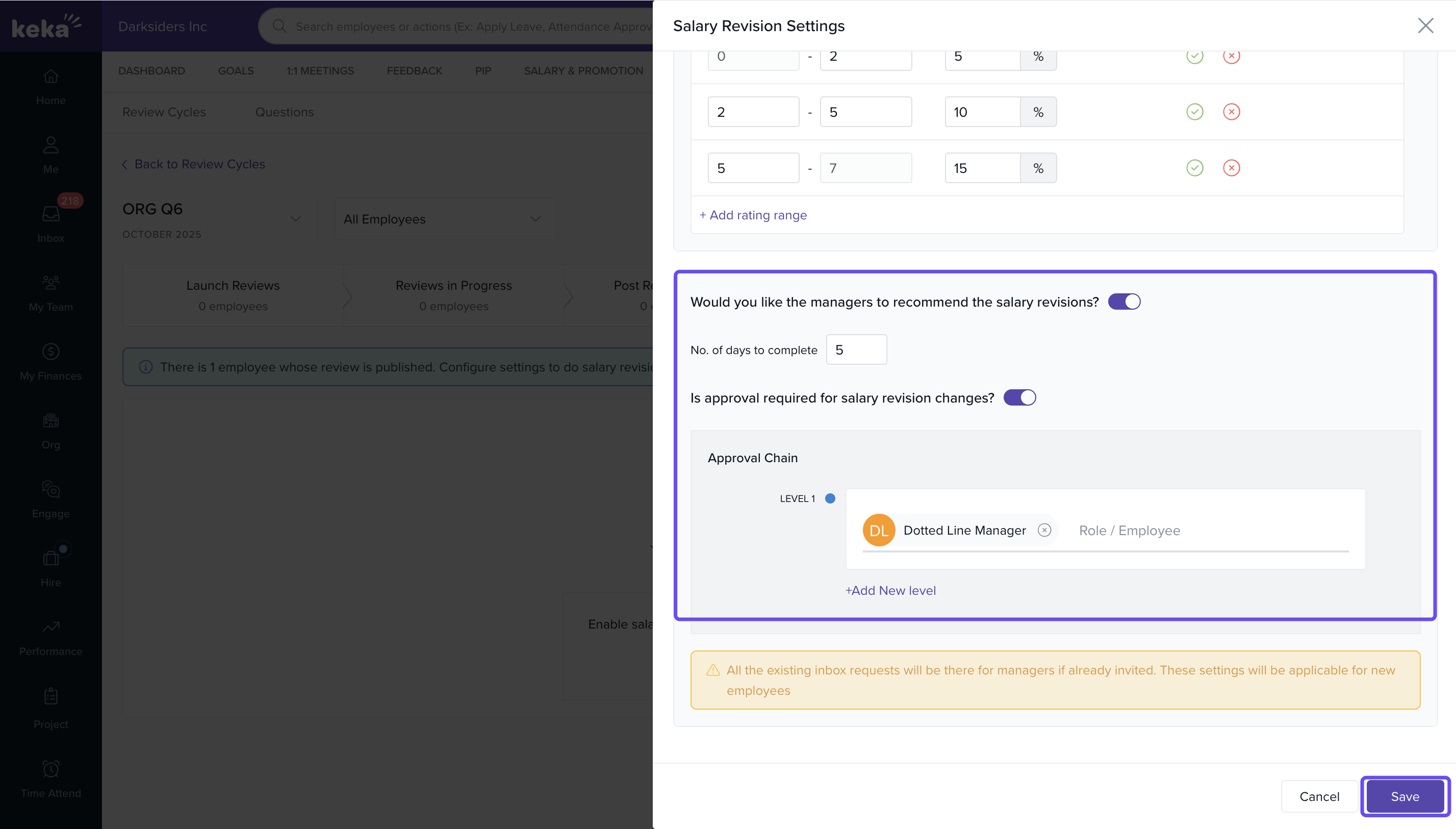Viewport: 1456px width, 829px height.
Task: Expand the ORG Q6 review cycle dropdown
Action: point(295,219)
